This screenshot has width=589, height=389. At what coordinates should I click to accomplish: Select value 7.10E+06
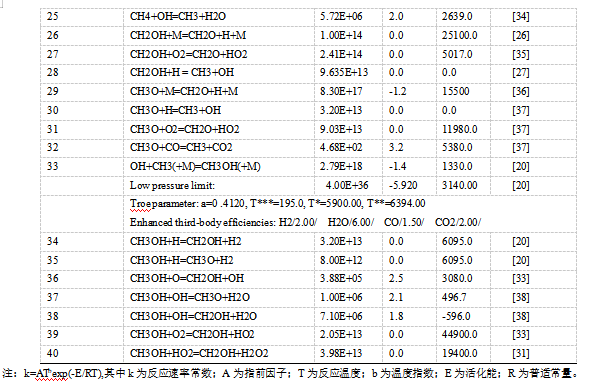341,316
